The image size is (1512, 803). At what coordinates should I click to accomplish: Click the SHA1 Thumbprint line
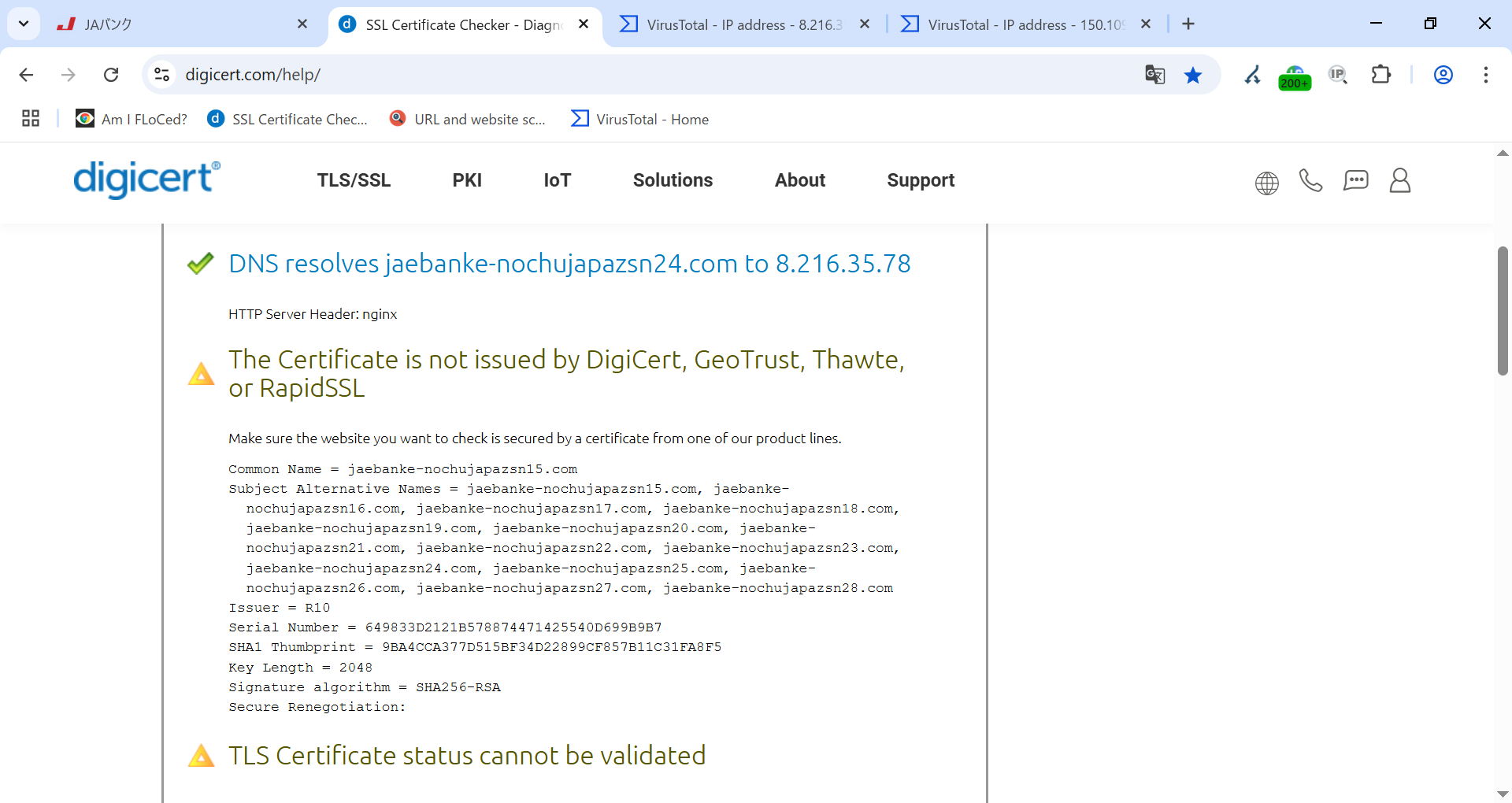(475, 647)
